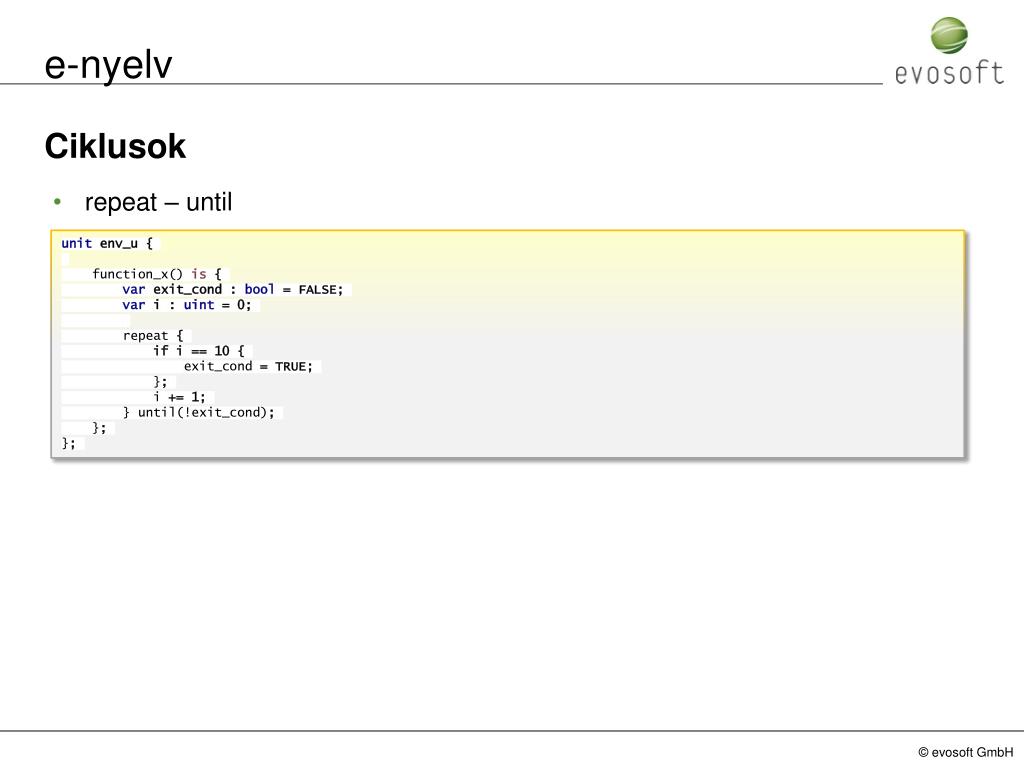Click the final closing brace line
1024x768 pixels.
69,443
